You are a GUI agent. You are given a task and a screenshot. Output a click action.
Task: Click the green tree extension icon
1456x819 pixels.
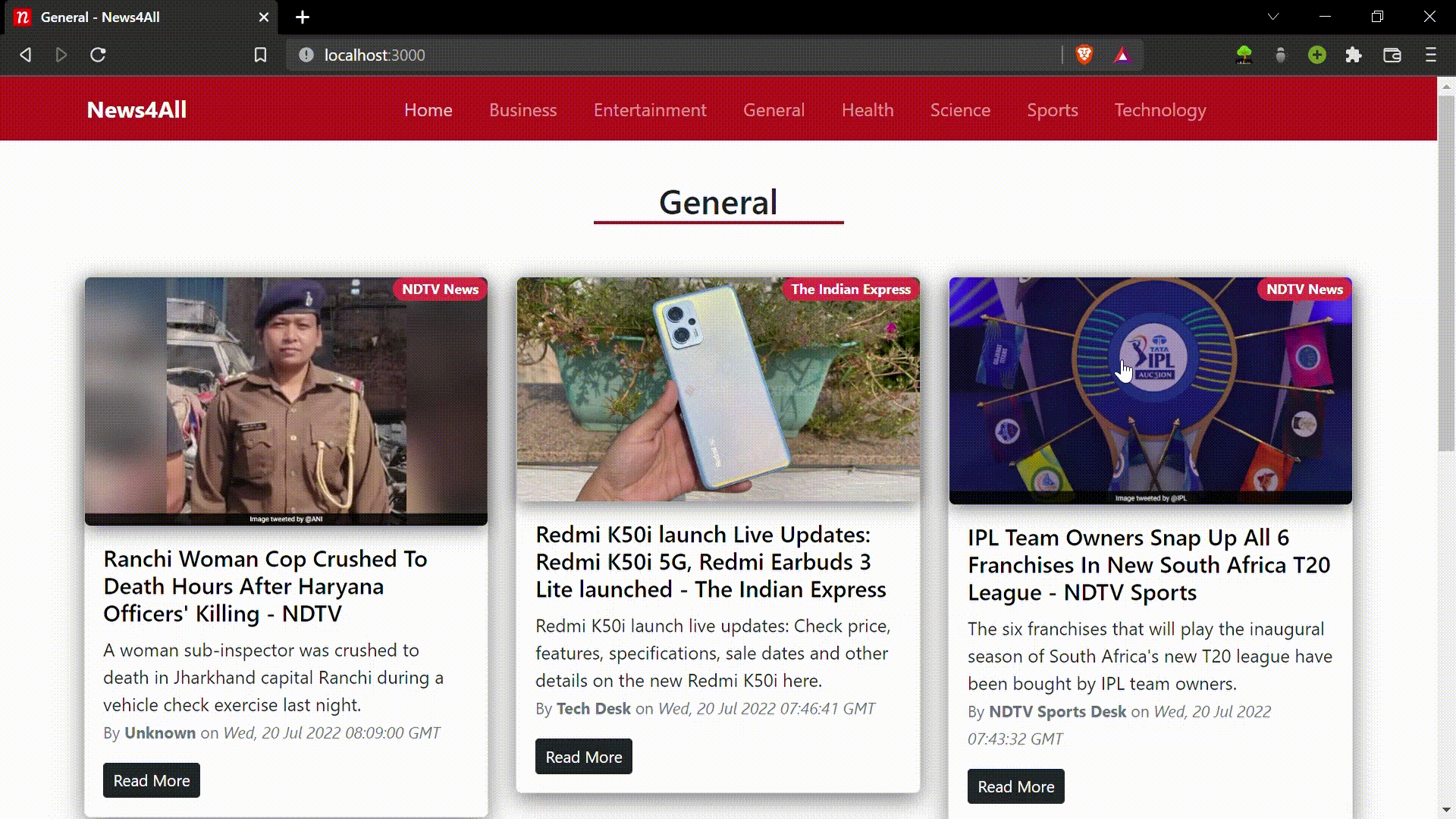(1244, 55)
